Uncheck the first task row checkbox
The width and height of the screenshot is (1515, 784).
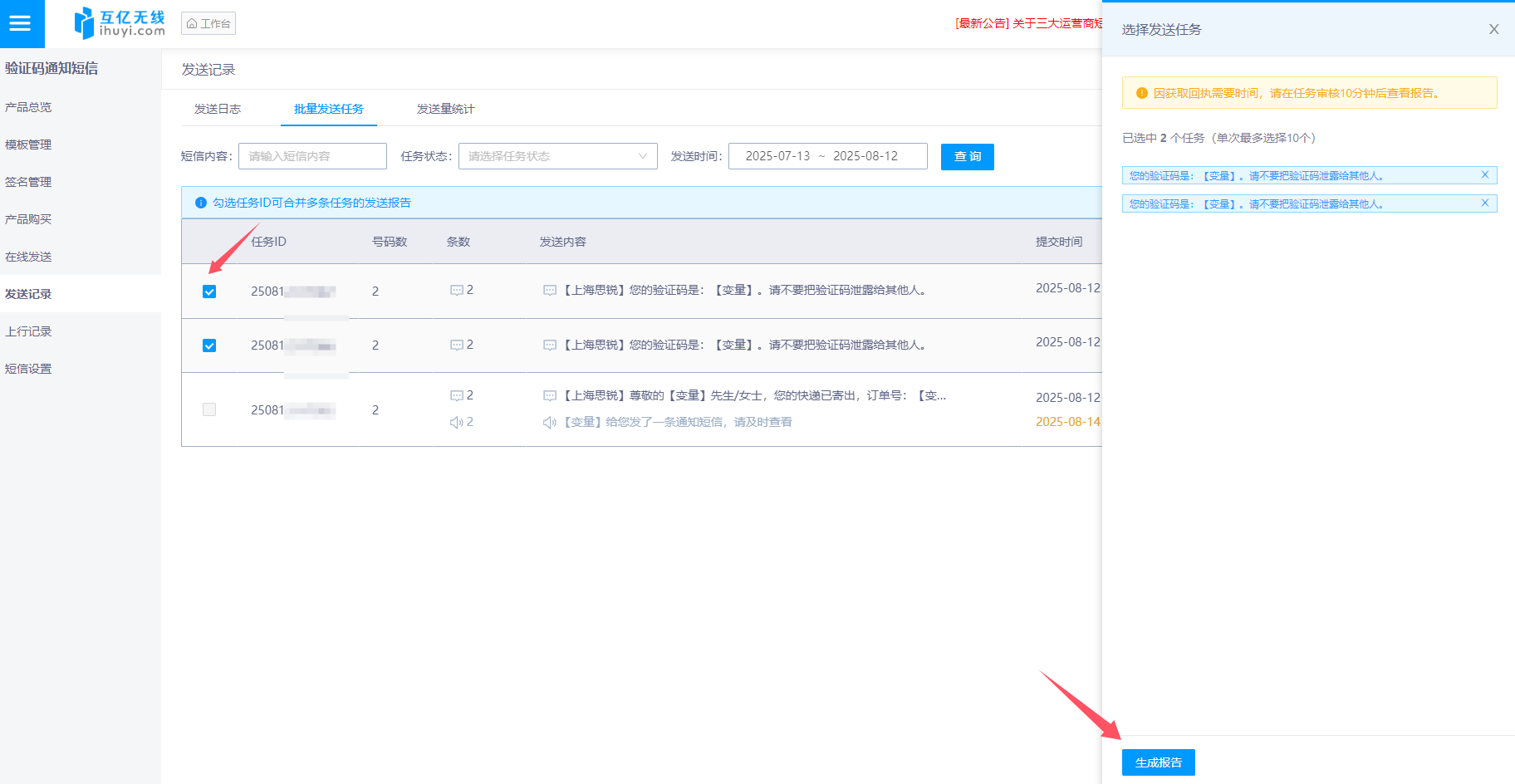209,292
